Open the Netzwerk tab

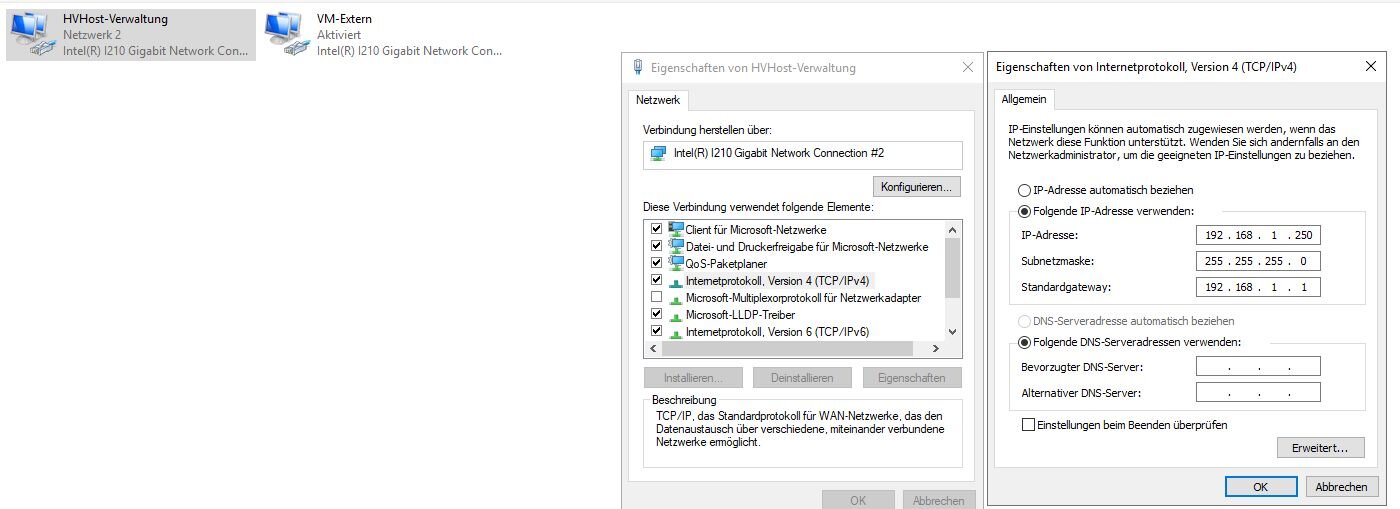pos(658,100)
